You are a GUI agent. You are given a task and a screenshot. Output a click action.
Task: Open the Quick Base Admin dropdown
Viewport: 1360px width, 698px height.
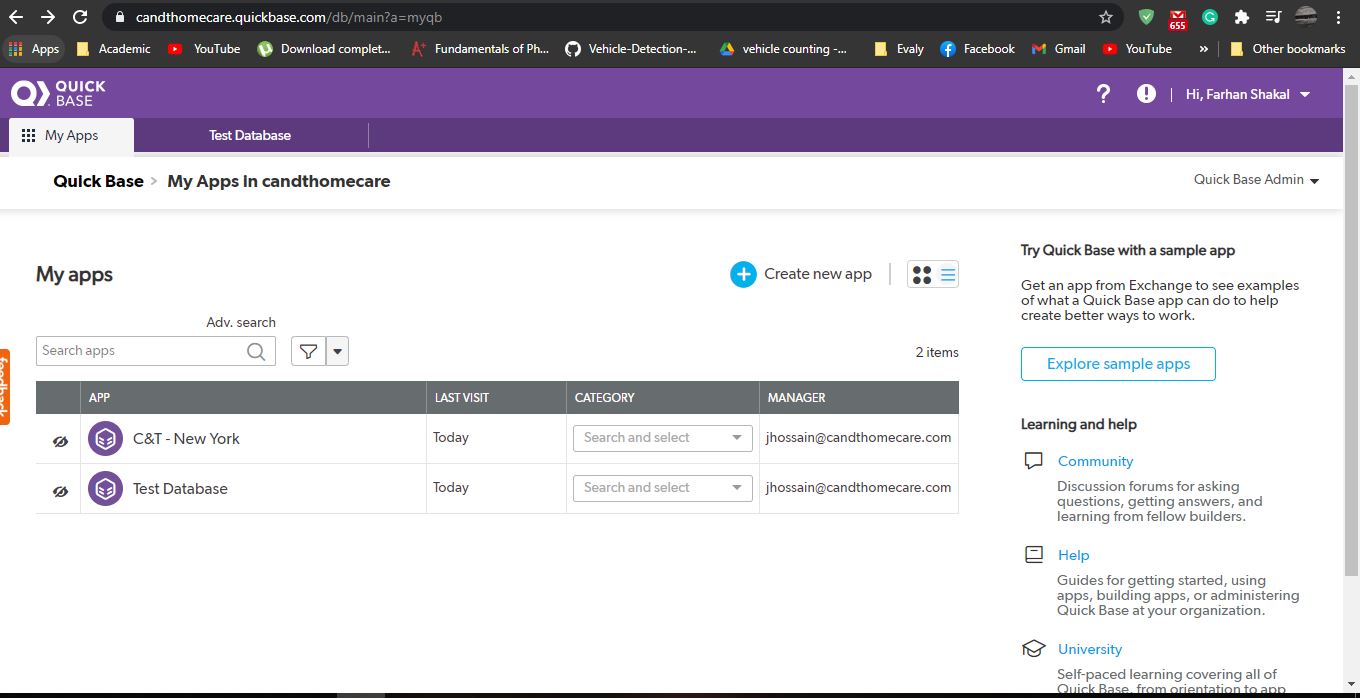(x=1256, y=180)
